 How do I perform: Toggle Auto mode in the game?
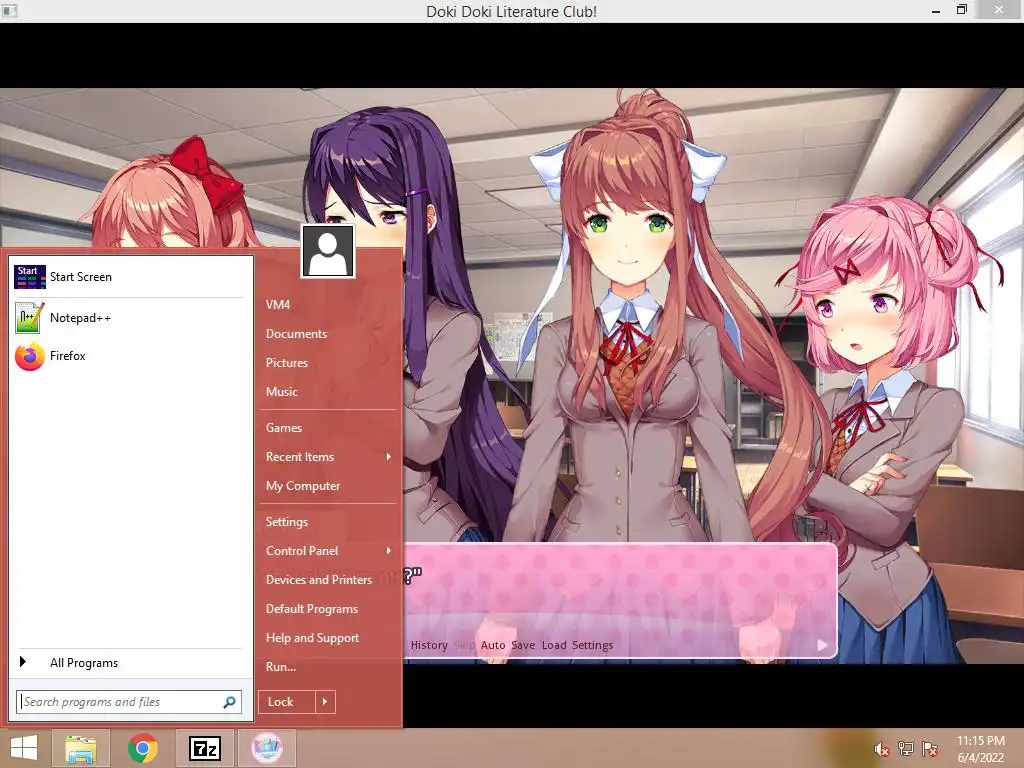(x=493, y=645)
